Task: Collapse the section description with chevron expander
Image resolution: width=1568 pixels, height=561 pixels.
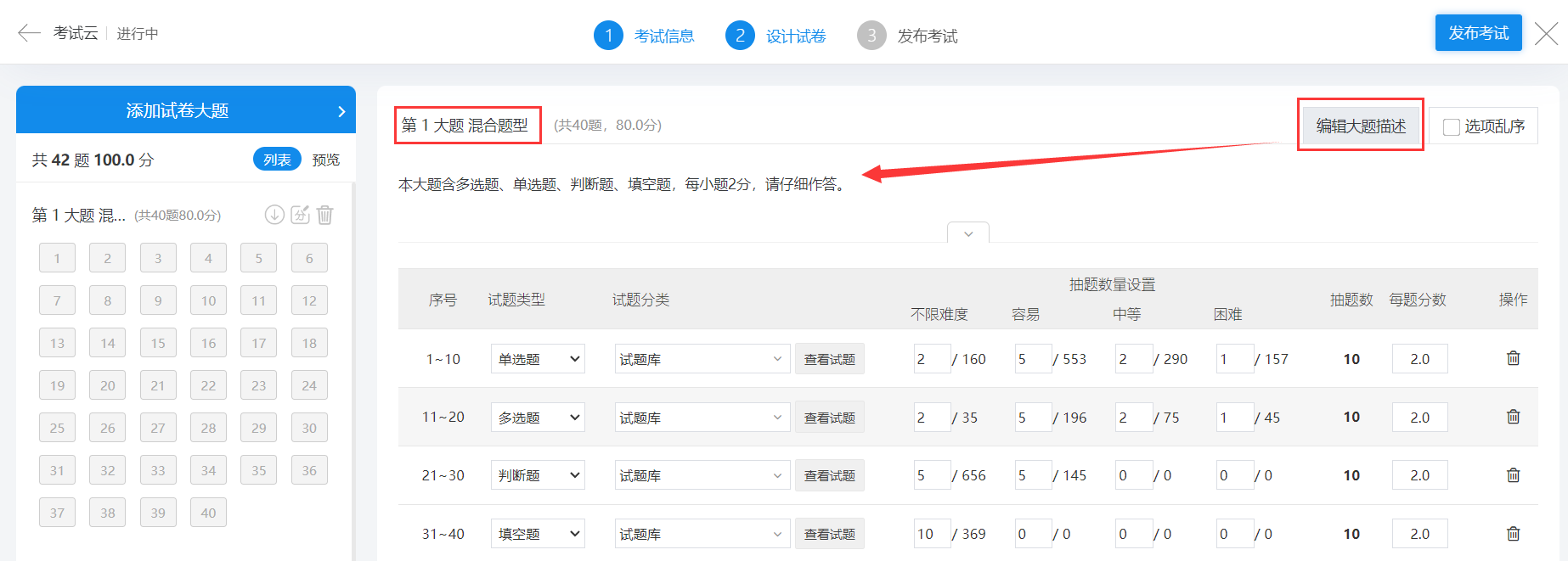Action: pyautogui.click(x=968, y=233)
